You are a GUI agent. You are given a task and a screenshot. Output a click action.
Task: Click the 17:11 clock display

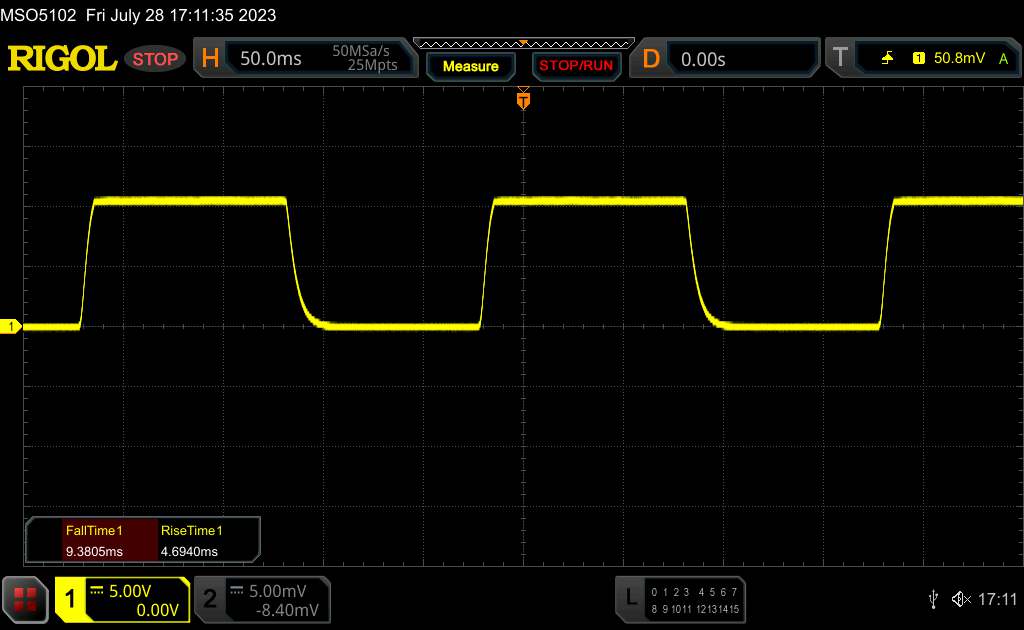997,599
